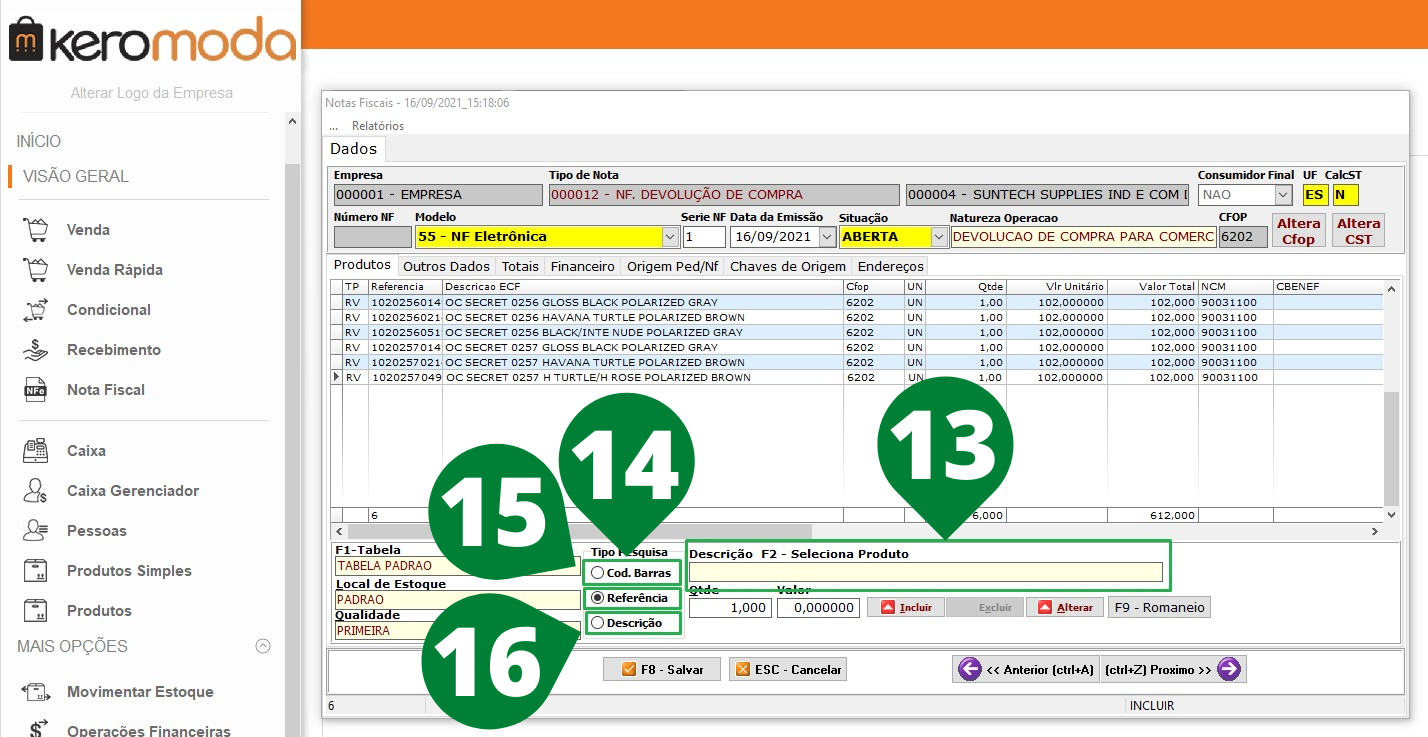Select the Produtos Simples box icon
Screen dimensions: 1428x737
click(x=36, y=571)
